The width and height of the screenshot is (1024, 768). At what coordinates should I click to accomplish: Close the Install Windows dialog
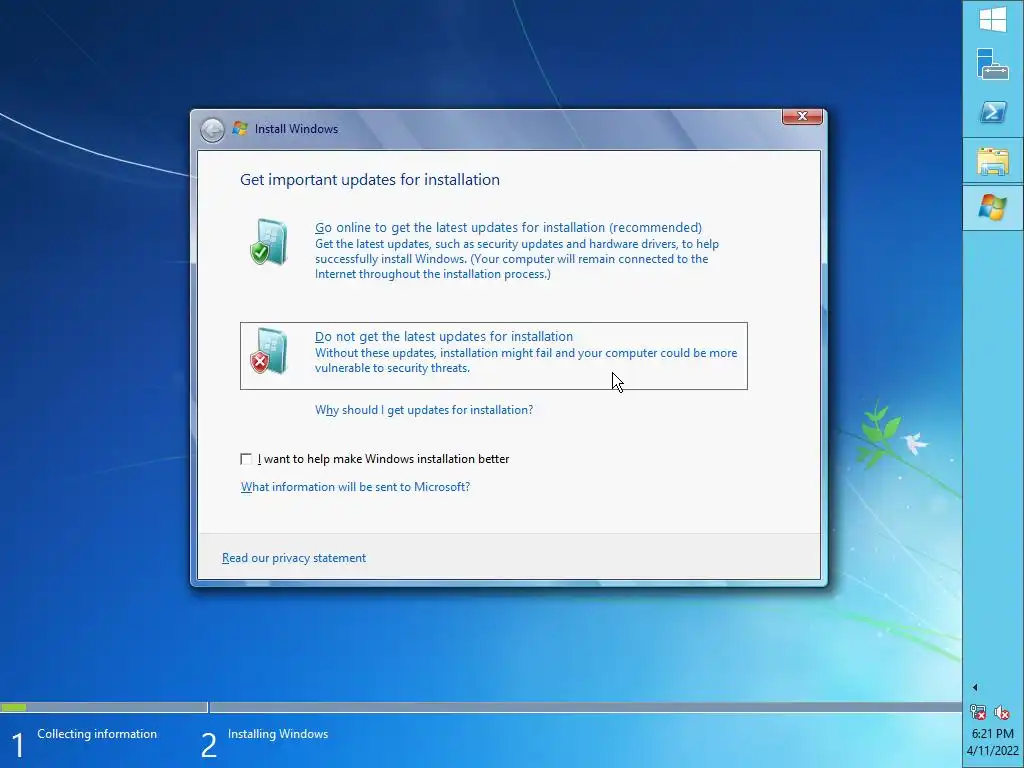(803, 116)
